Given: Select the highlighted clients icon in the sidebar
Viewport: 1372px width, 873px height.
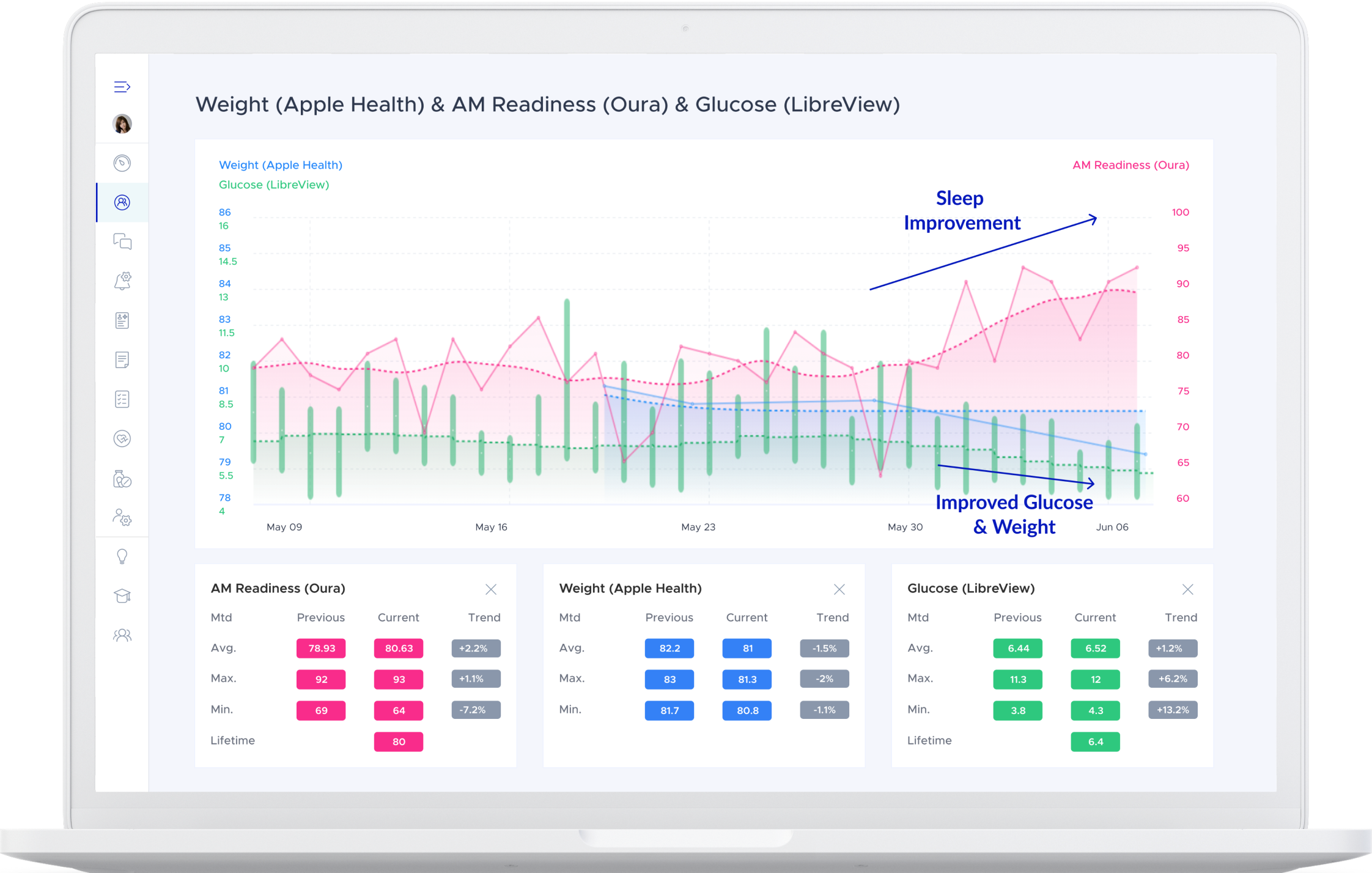Looking at the screenshot, I should pyautogui.click(x=122, y=202).
